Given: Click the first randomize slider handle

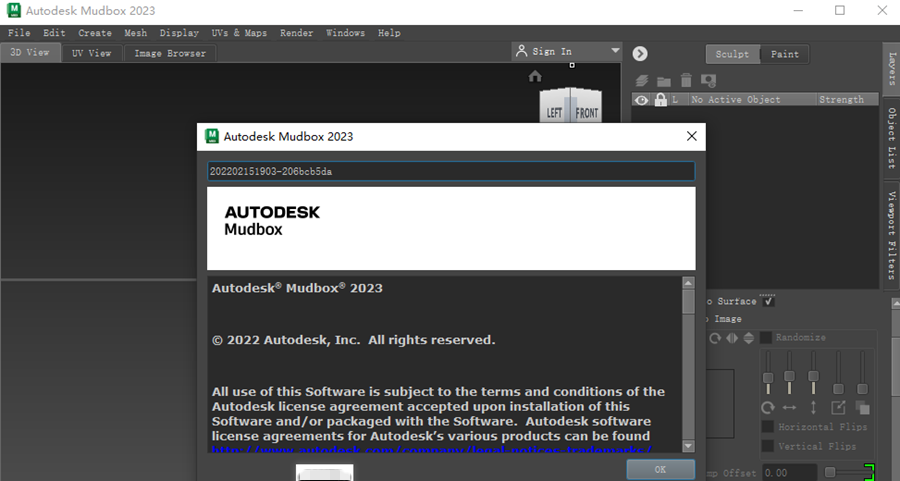Looking at the screenshot, I should 768,378.
